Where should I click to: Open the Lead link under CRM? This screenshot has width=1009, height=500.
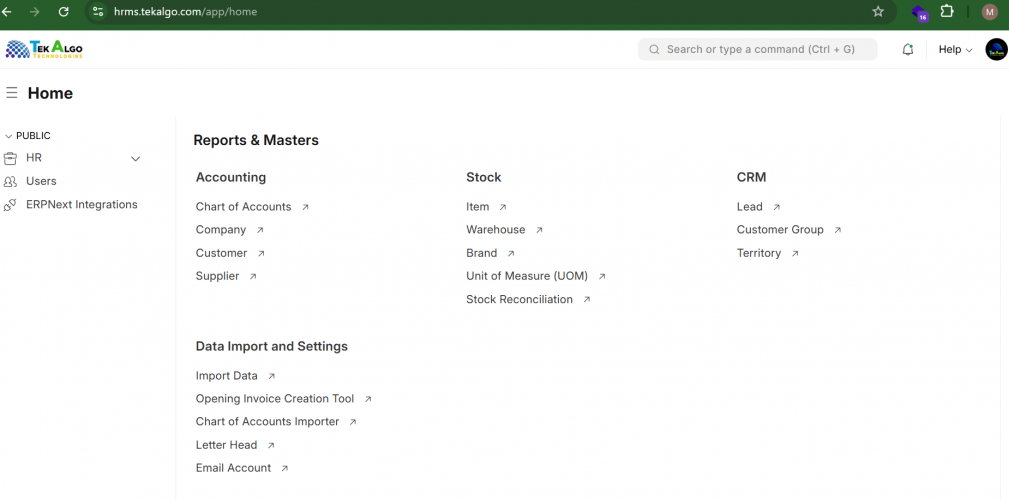coord(750,207)
